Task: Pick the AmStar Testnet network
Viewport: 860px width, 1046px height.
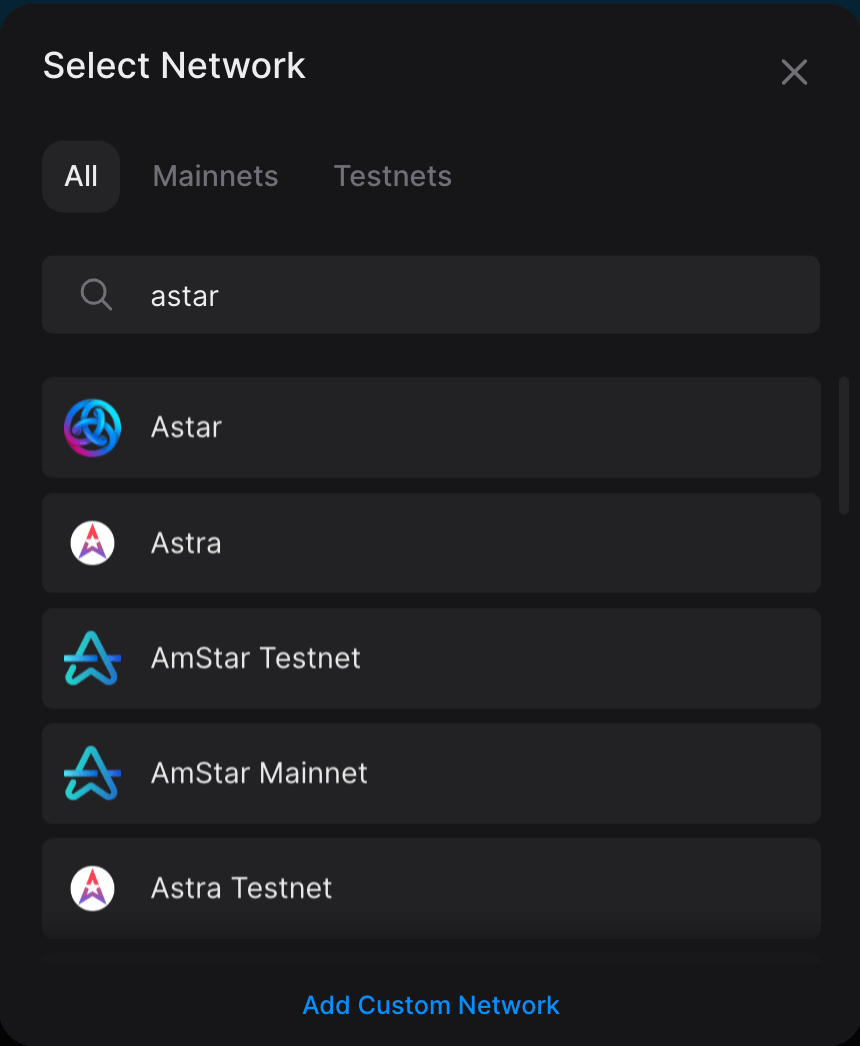Action: click(x=431, y=658)
